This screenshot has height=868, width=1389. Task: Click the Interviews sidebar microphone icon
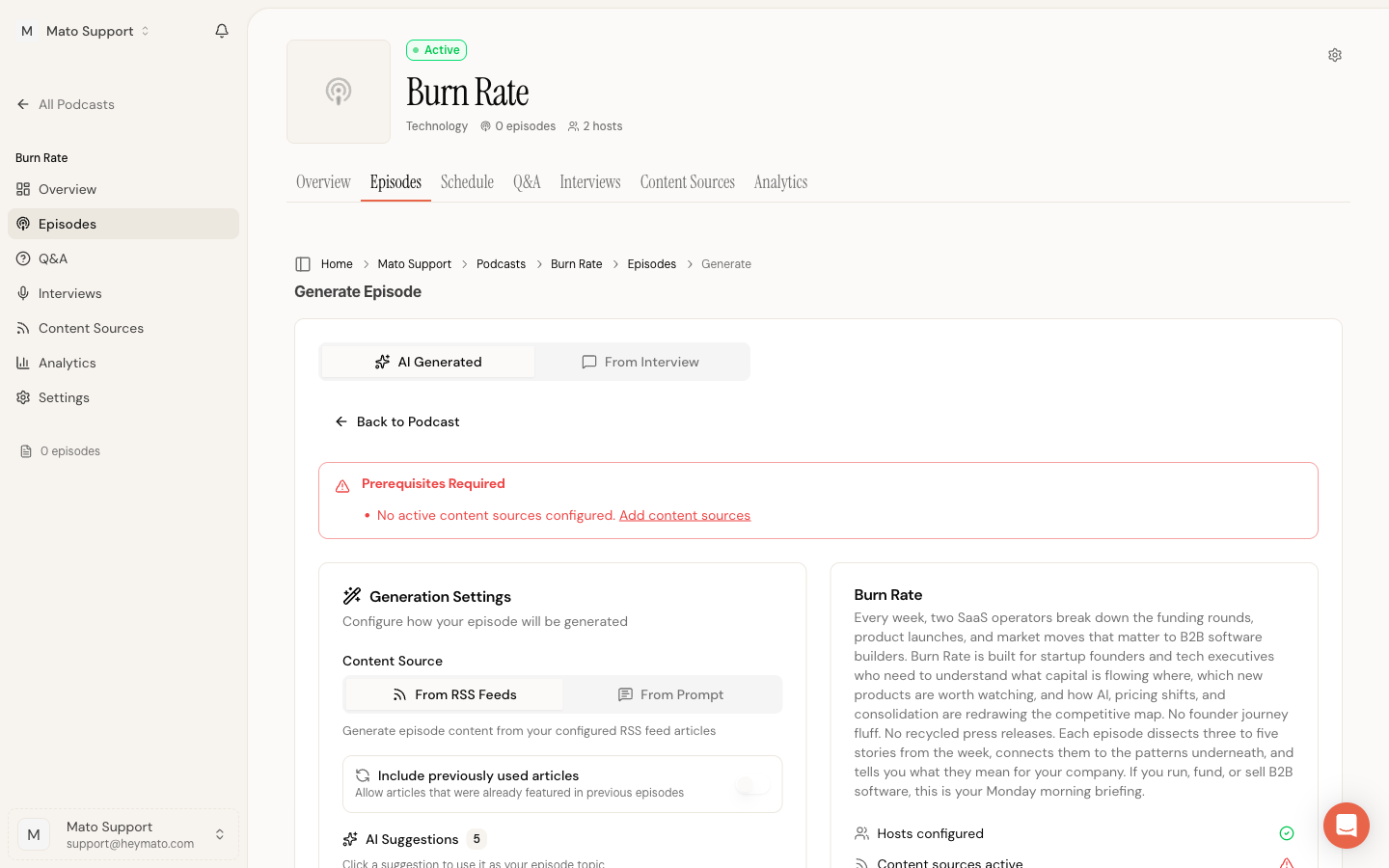(23, 293)
